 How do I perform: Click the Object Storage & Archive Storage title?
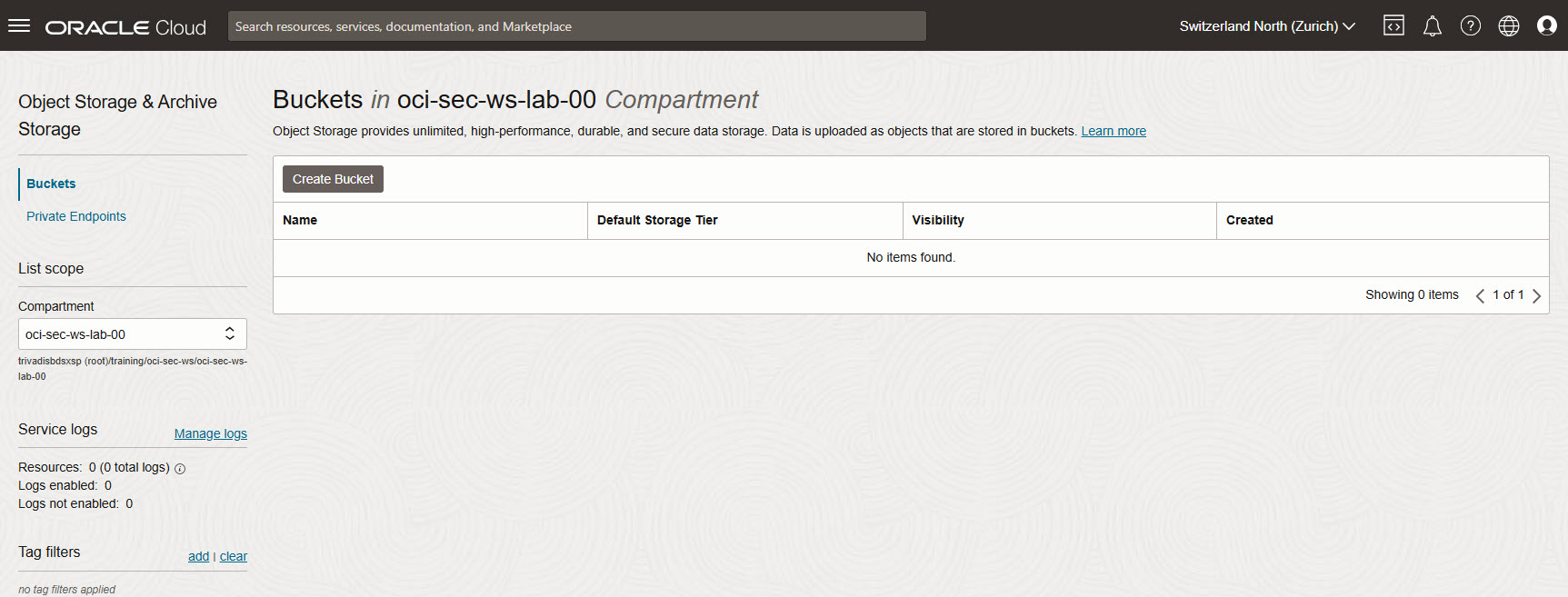[x=118, y=115]
